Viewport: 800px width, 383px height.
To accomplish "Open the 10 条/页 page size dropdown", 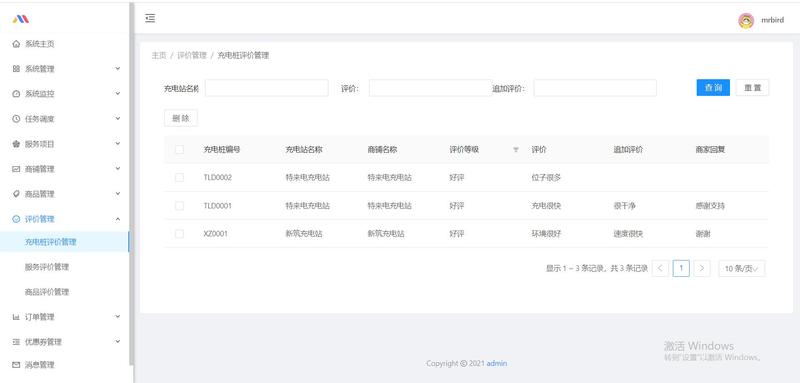I will click(x=741, y=268).
